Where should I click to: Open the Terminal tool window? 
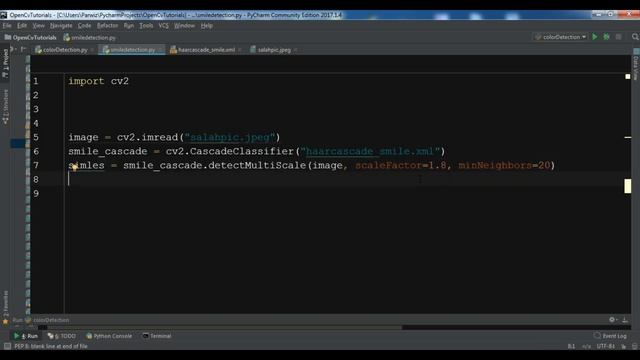point(157,336)
